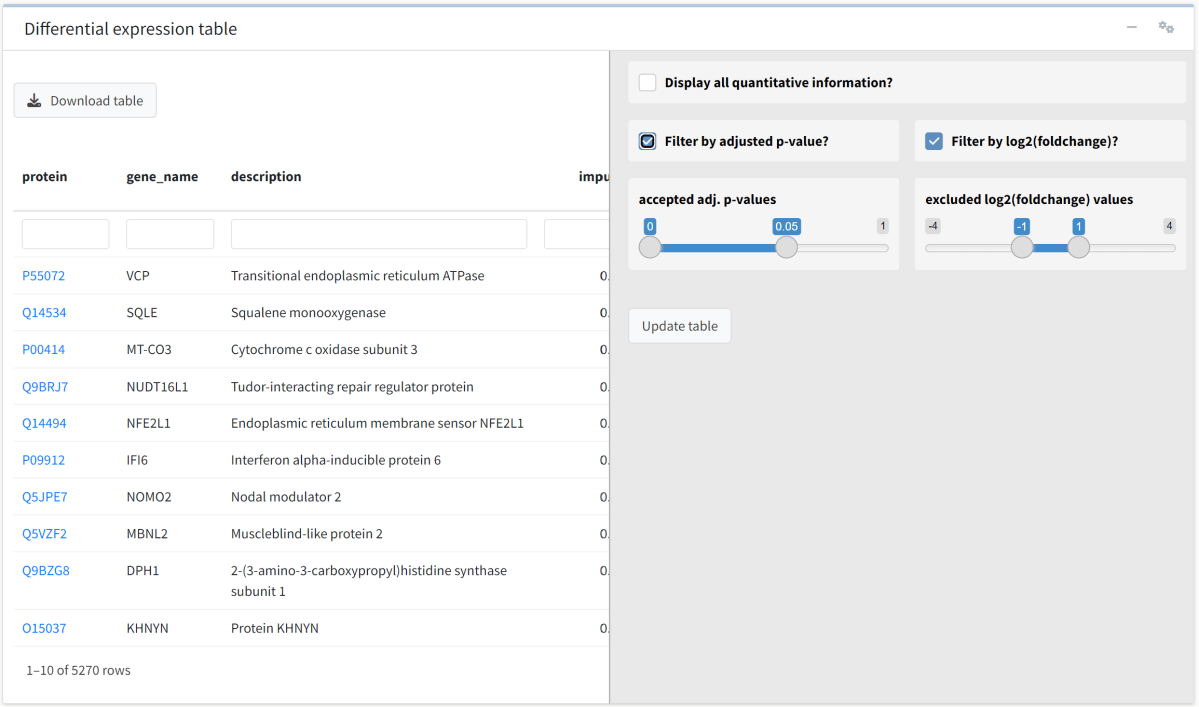Focus the description column filter field
Viewport: 1199px width, 707px height.
379,234
